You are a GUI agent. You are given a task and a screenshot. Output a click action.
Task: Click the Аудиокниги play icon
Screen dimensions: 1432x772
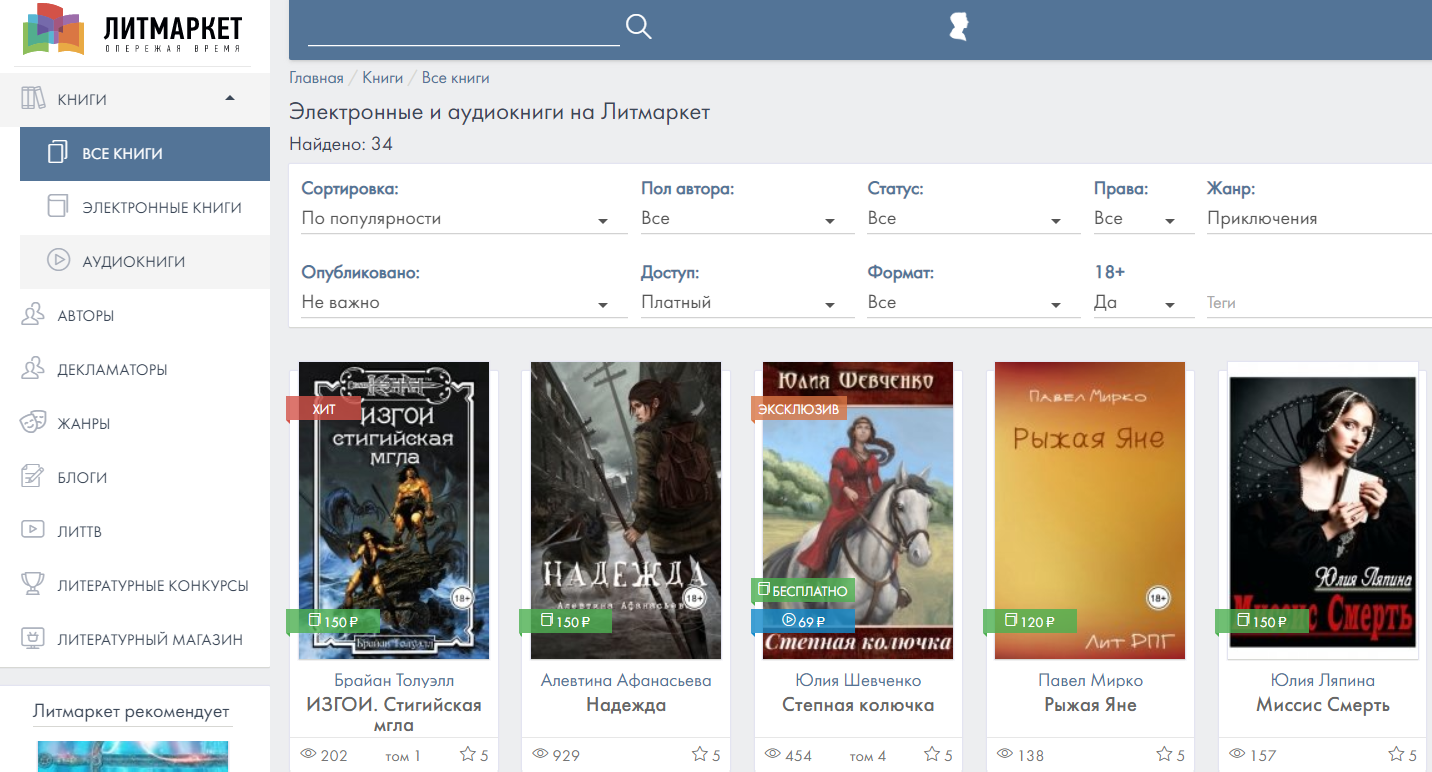[x=57, y=261]
